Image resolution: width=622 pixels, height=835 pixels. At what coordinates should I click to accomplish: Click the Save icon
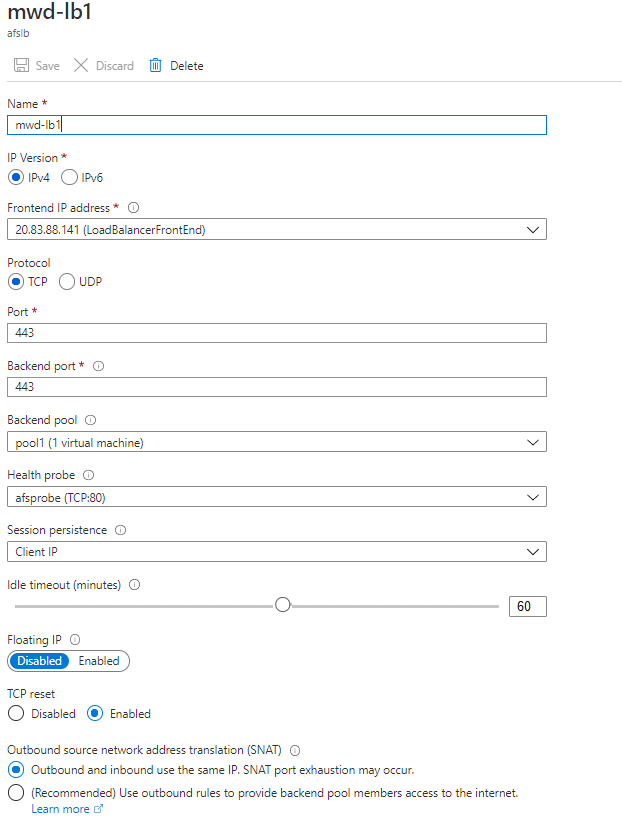tap(22, 65)
